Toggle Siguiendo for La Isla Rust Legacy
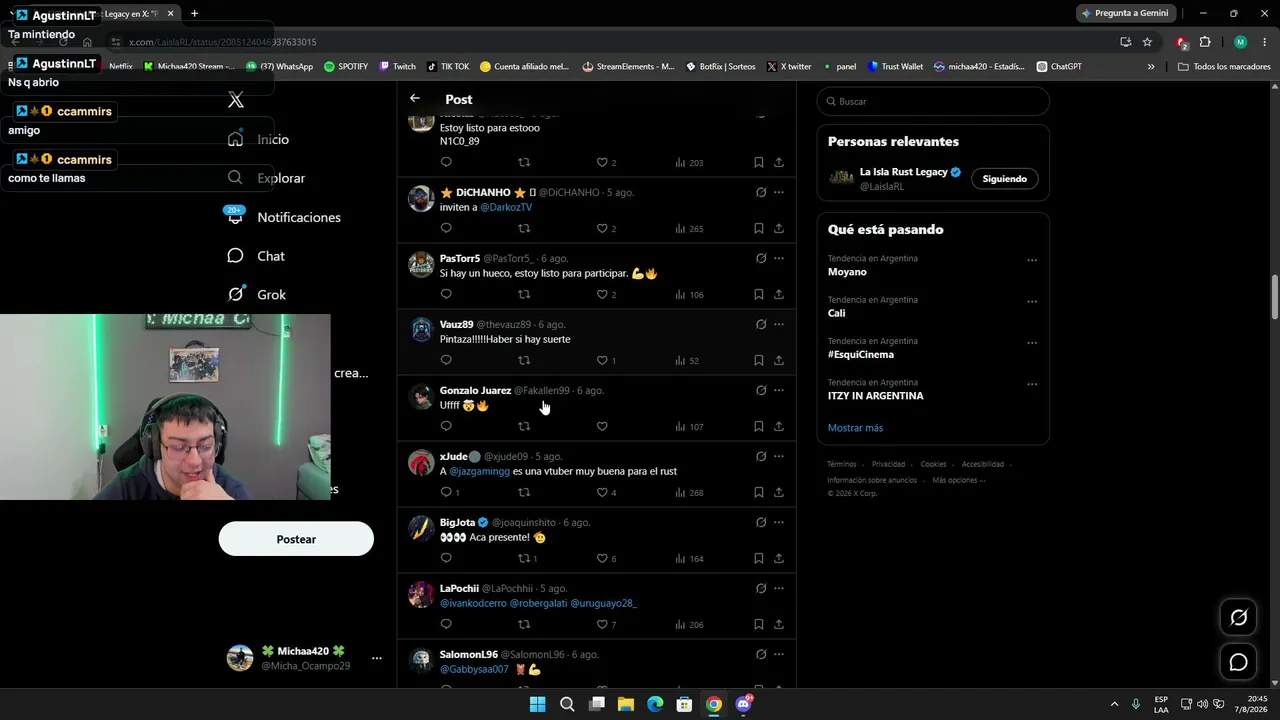1280x720 pixels. pos(1004,179)
